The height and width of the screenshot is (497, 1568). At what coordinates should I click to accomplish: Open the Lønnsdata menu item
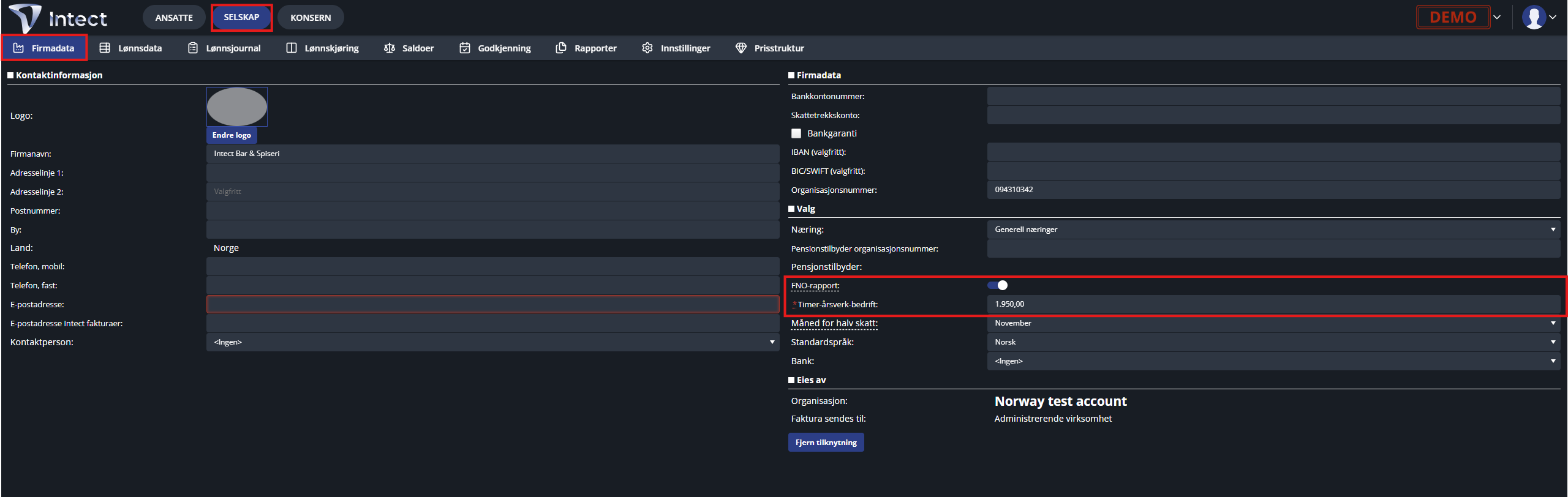(x=130, y=48)
